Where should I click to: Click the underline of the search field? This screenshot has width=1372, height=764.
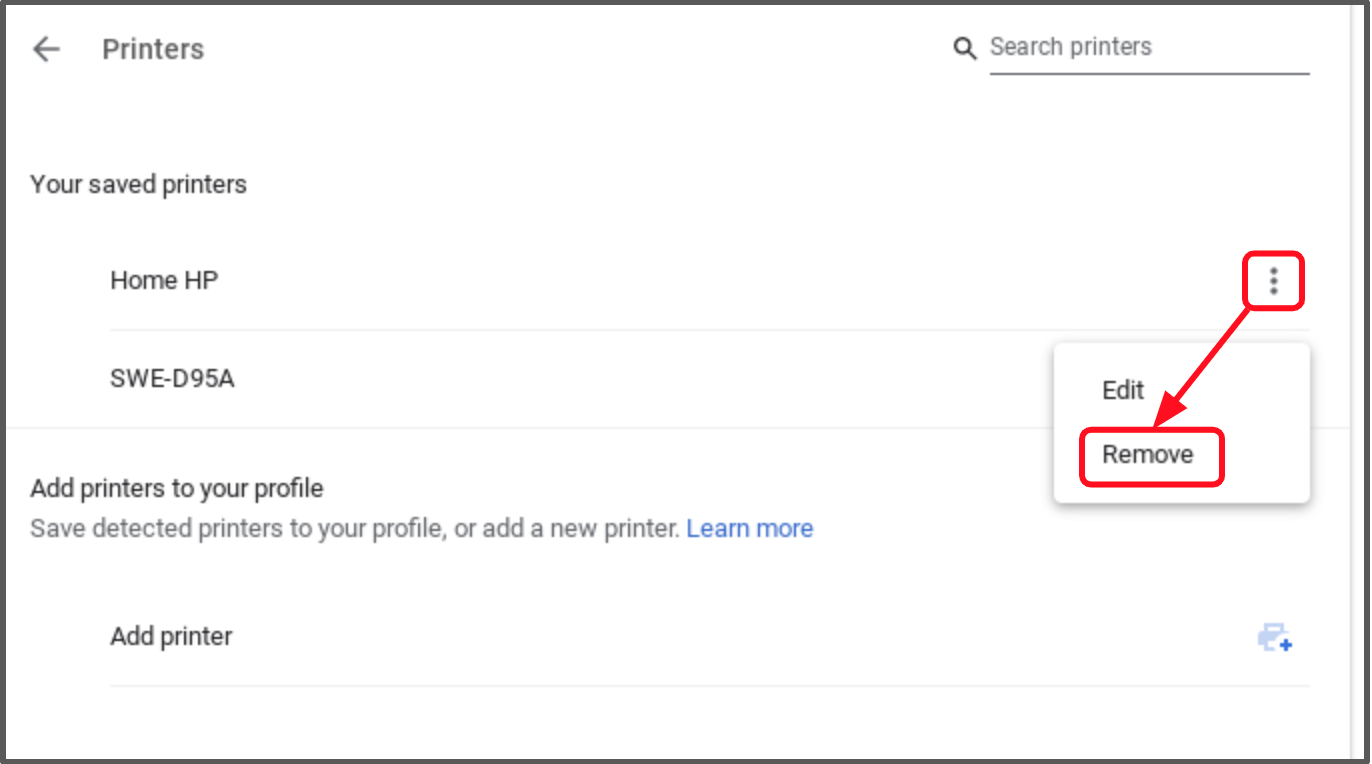pos(1148,74)
